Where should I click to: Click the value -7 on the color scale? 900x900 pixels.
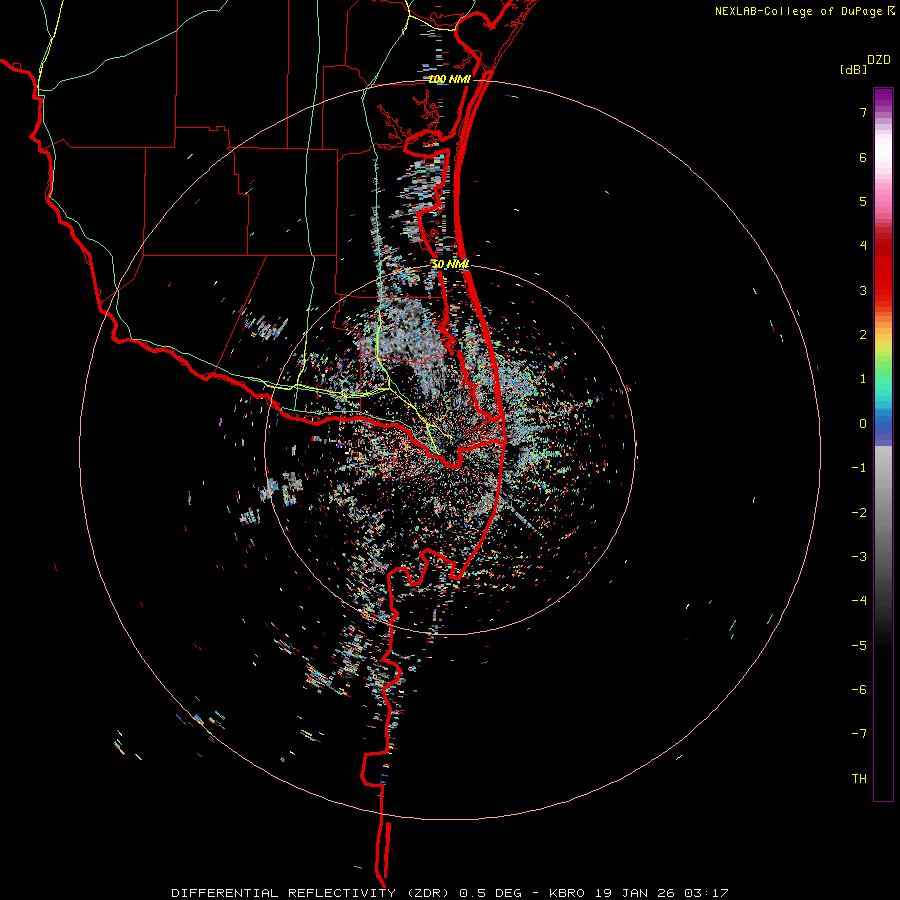[x=859, y=734]
